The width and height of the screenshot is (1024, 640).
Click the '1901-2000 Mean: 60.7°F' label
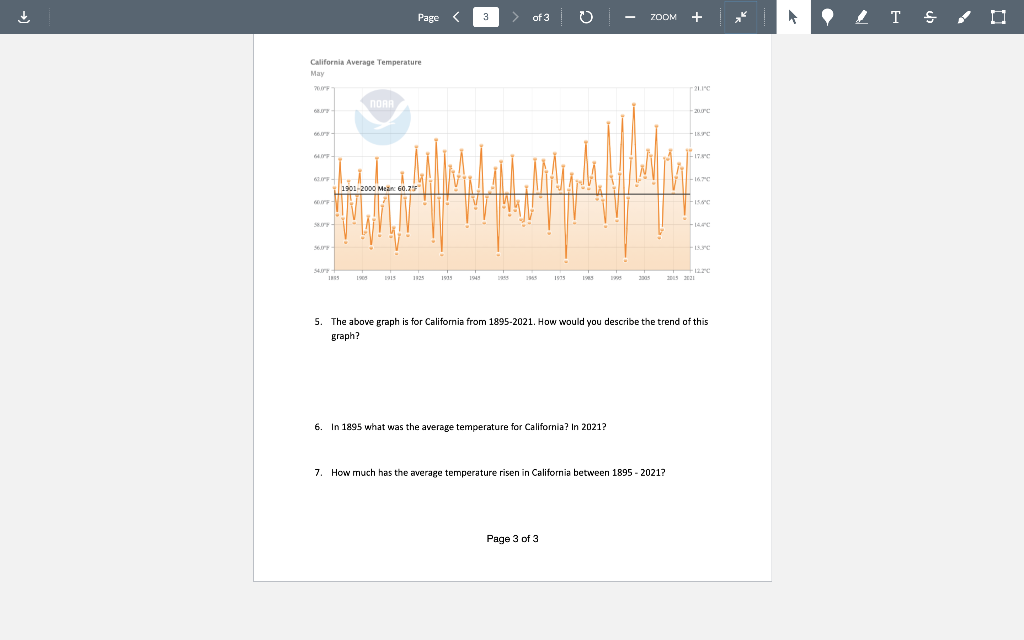pyautogui.click(x=379, y=188)
